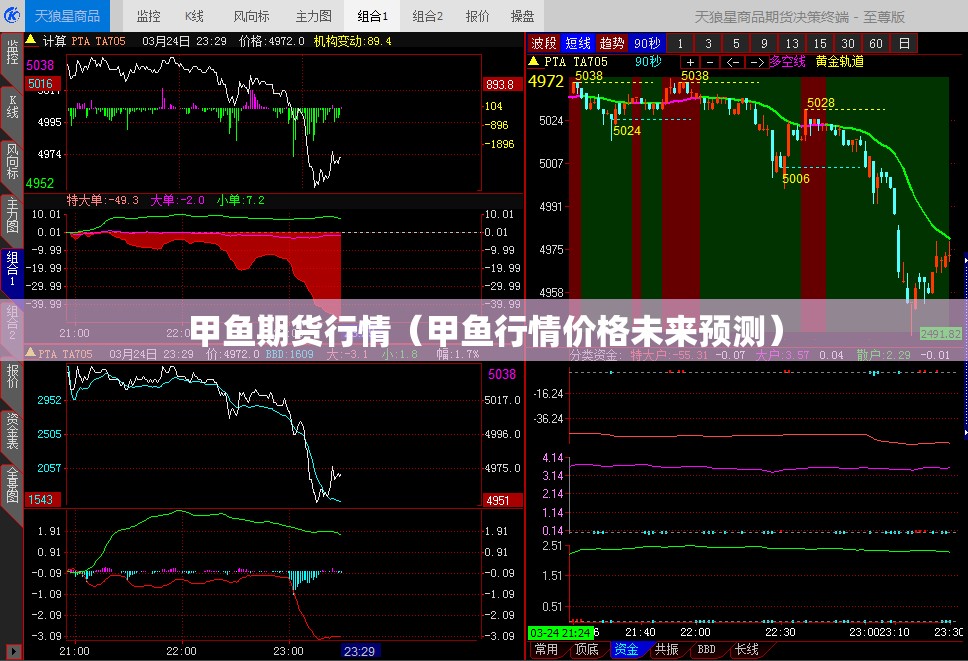Shift chart left with the <- arrow
968x661 pixels.
[x=732, y=62]
